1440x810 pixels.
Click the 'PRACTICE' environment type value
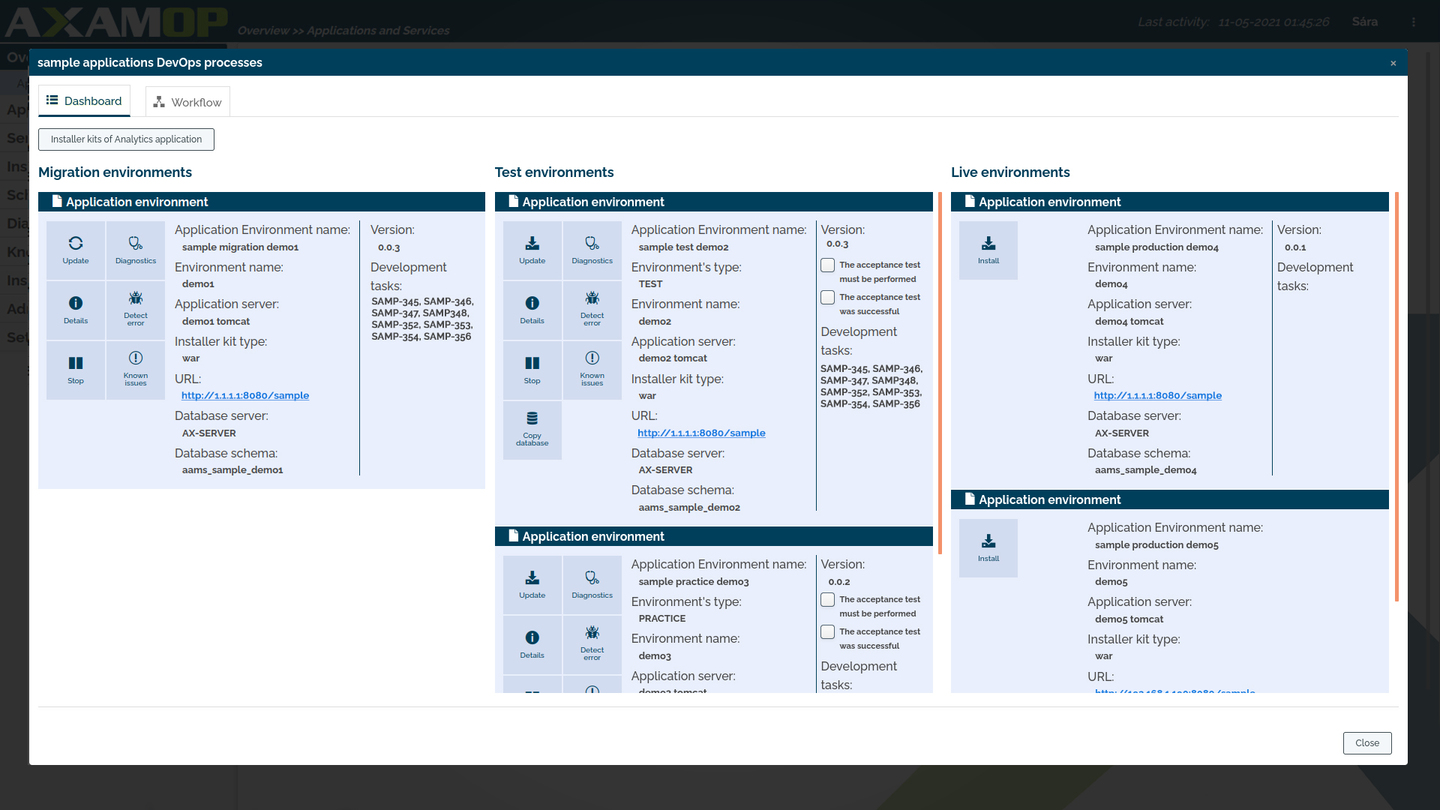coord(662,619)
